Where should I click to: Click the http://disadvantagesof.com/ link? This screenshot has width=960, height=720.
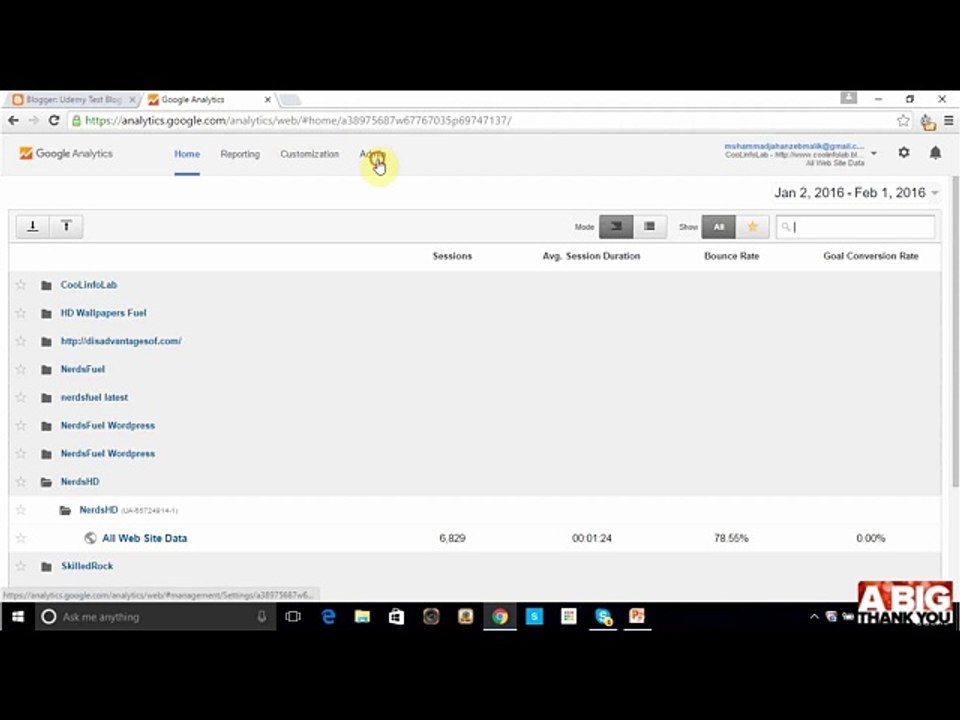121,341
